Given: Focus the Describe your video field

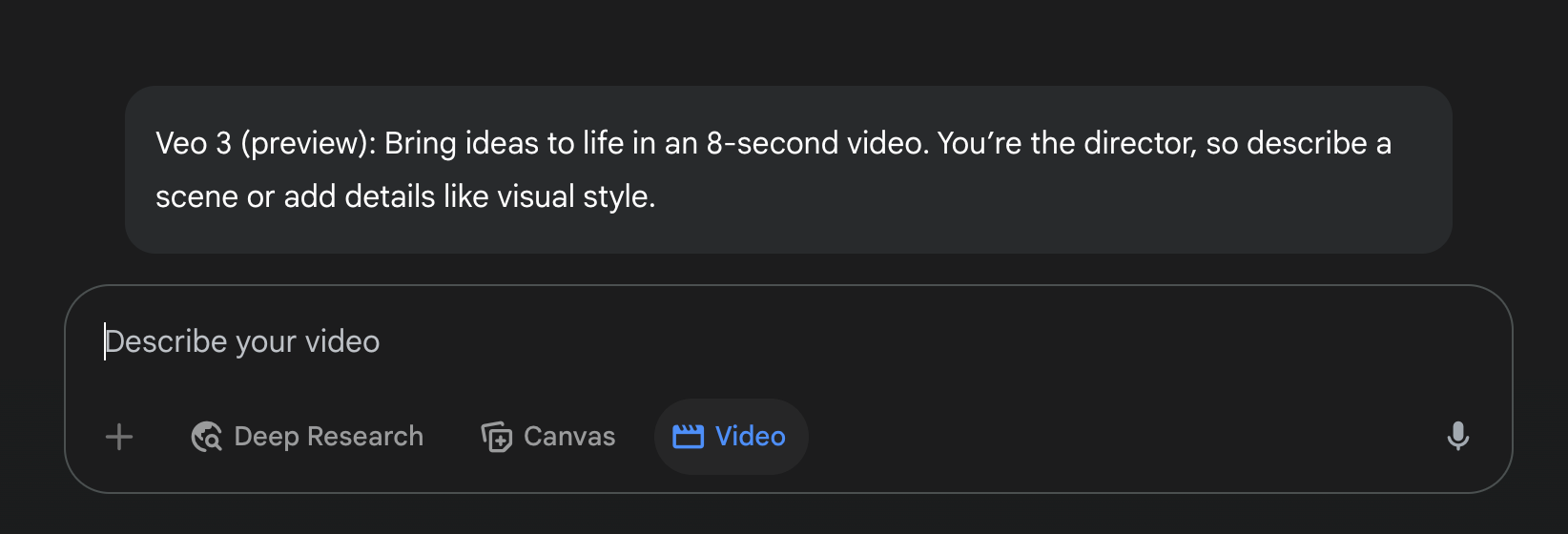Looking at the screenshot, I should point(789,341).
